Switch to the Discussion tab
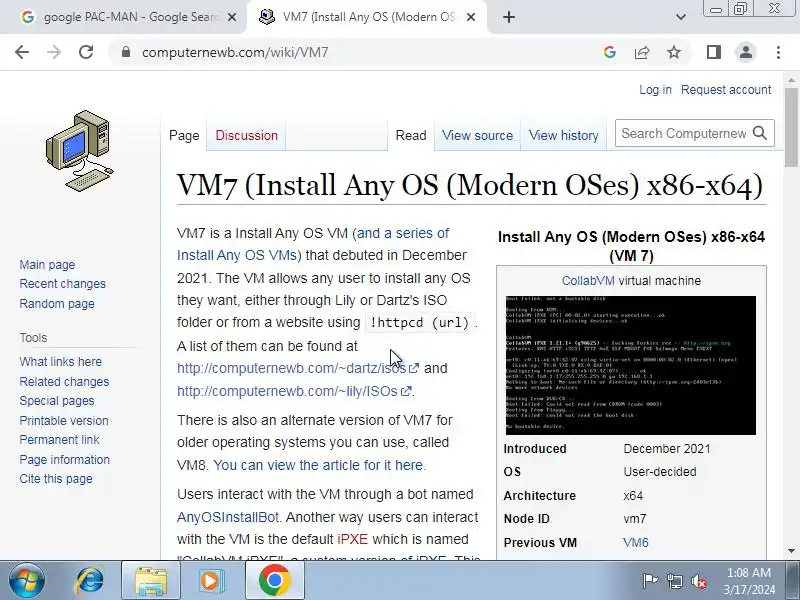800x600 pixels. 246,136
